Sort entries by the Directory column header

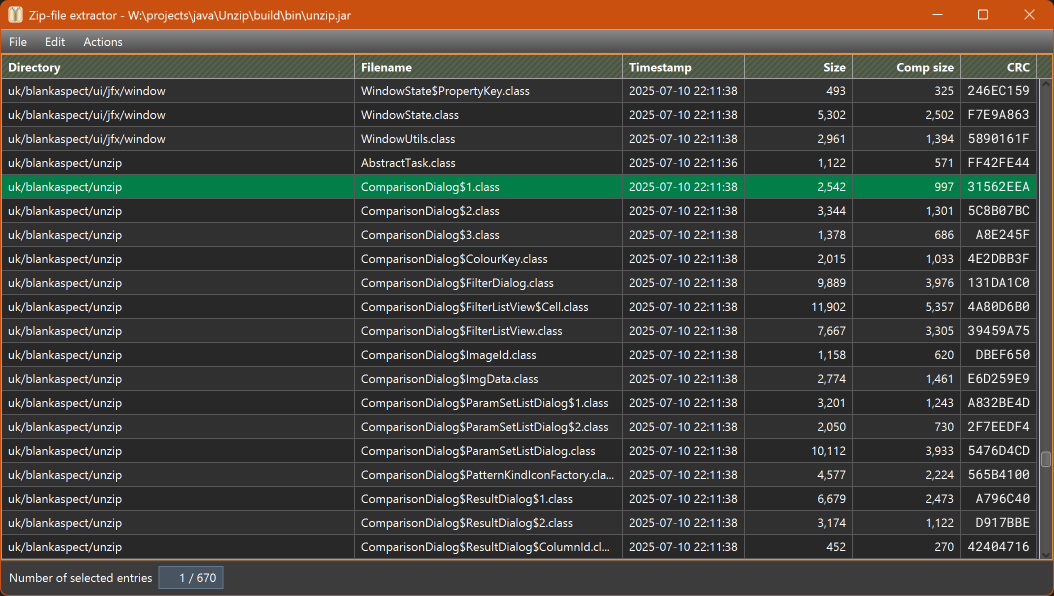point(177,67)
